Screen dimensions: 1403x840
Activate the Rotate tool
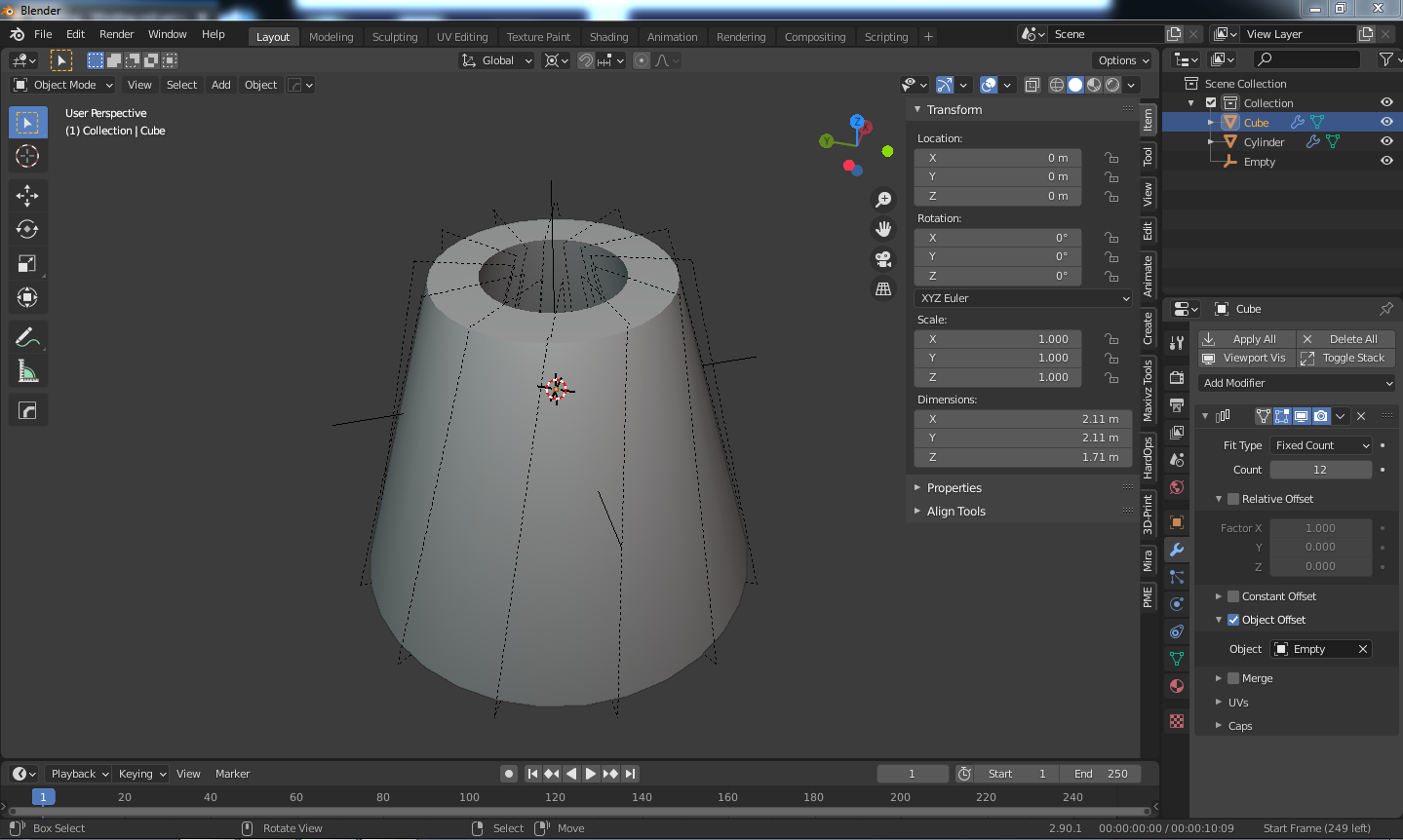pyautogui.click(x=27, y=230)
